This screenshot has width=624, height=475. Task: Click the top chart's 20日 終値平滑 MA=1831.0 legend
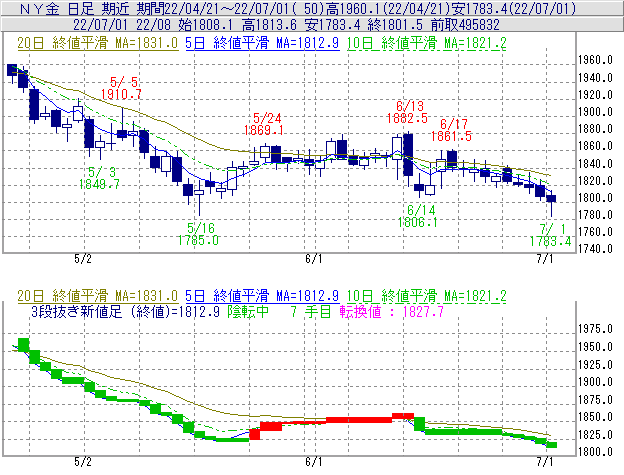point(98,43)
